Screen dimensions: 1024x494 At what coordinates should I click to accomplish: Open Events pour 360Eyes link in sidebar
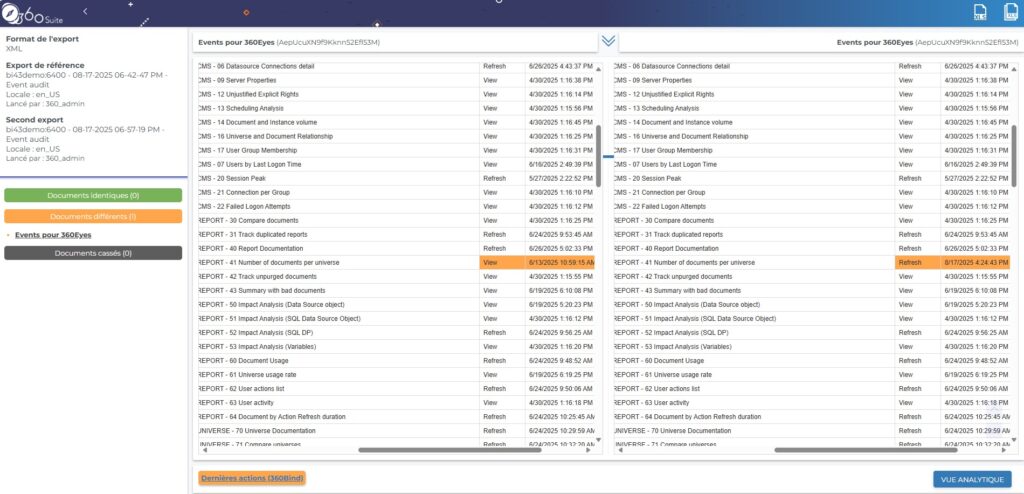(53, 235)
